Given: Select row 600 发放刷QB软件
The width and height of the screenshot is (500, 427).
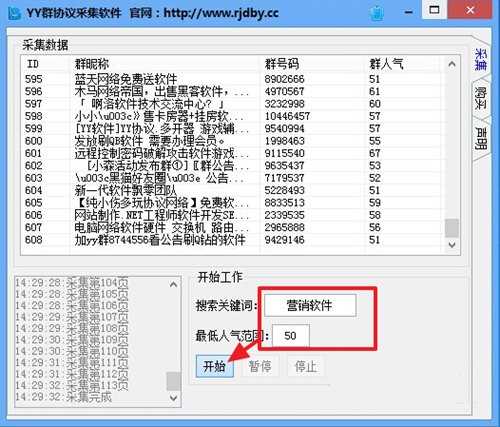Looking at the screenshot, I should pyautogui.click(x=232, y=141).
